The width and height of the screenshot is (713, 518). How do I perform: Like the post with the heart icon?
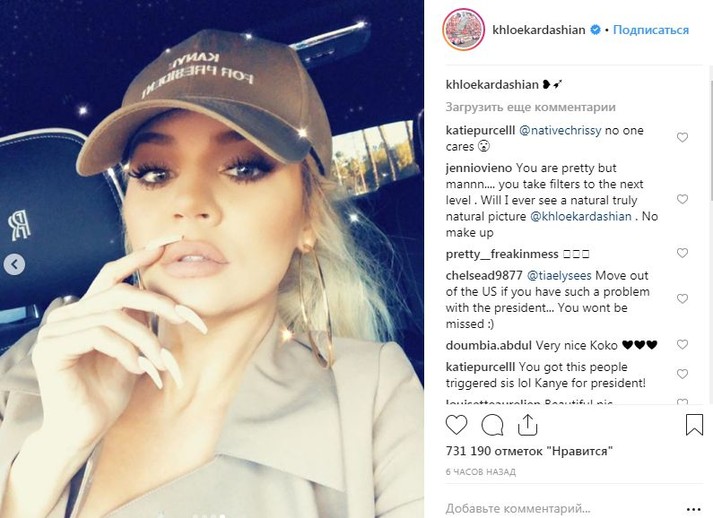[456, 425]
